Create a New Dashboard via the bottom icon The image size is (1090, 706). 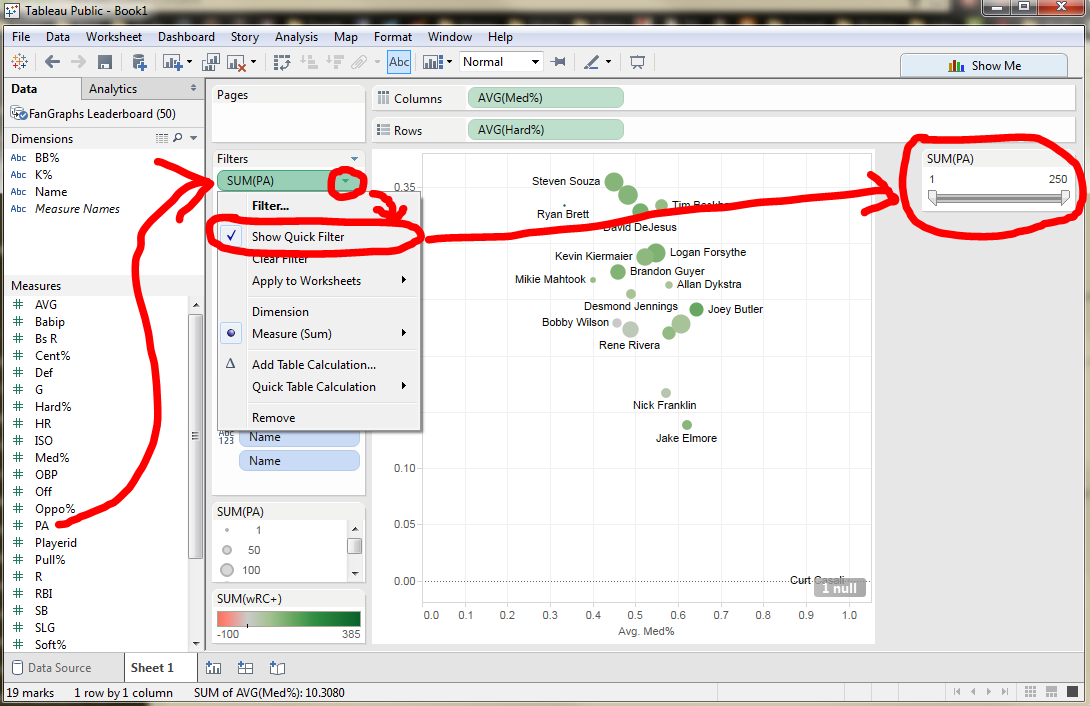[246, 668]
